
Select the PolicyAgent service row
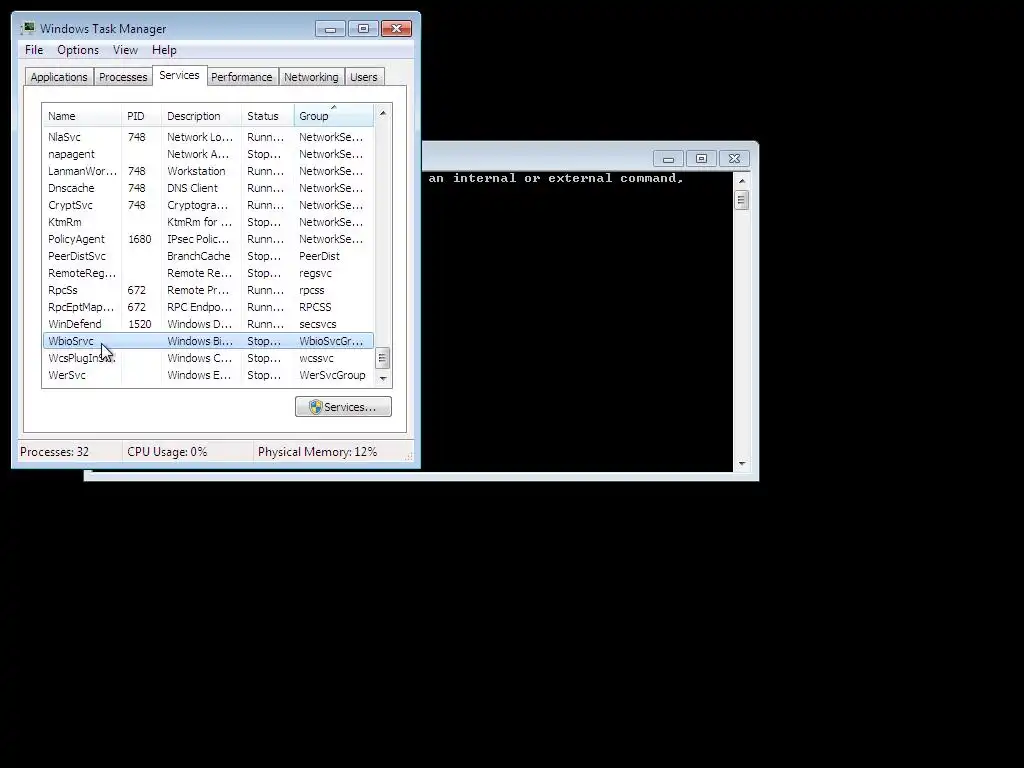(208, 239)
